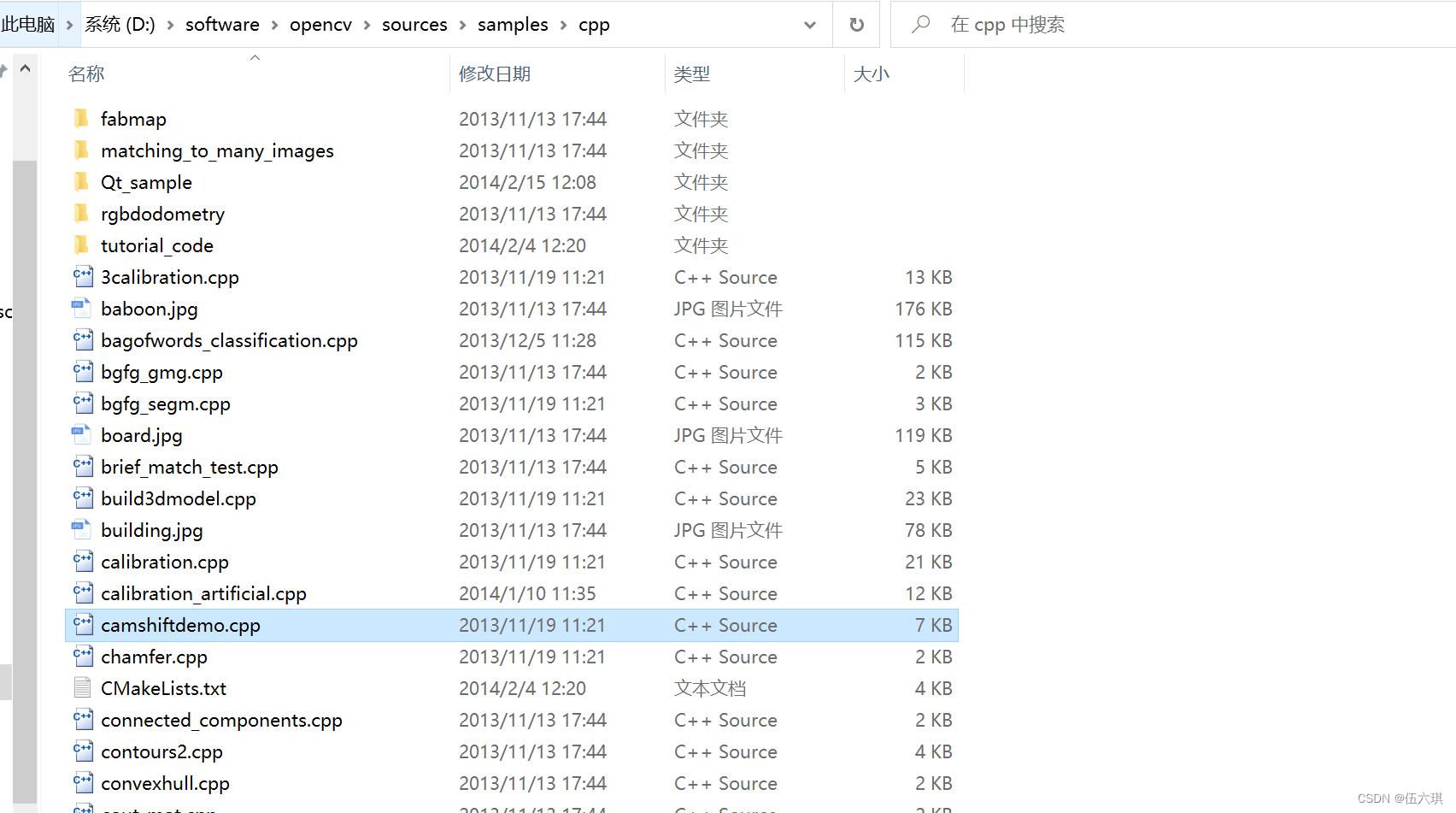Expand the chevron after samples

(x=563, y=25)
